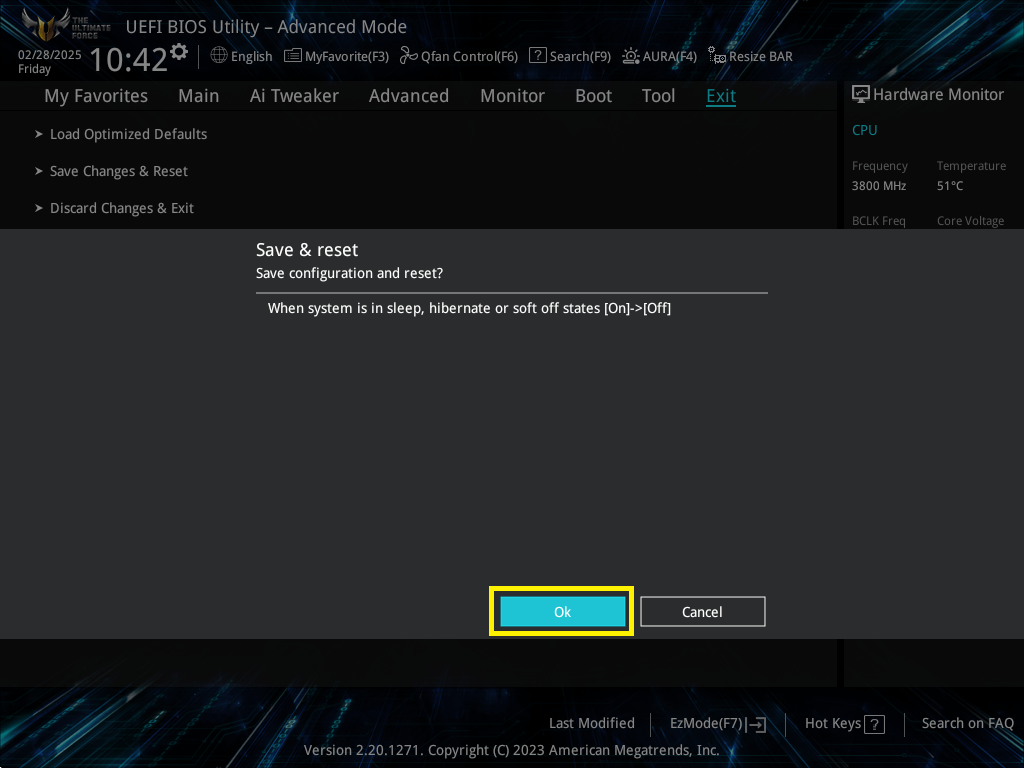1024x768 pixels.
Task: Click the 51°C temperature value
Action: point(950,186)
